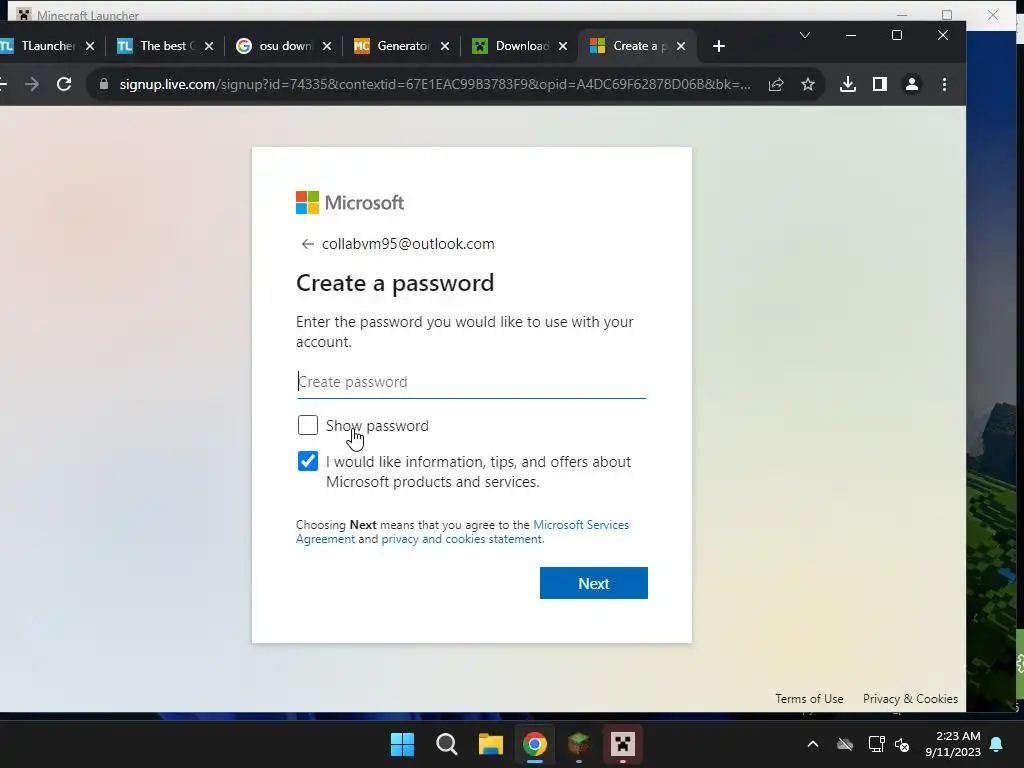Image resolution: width=1024 pixels, height=768 pixels.
Task: Toggle the Chrome side panel icon
Action: tap(880, 84)
